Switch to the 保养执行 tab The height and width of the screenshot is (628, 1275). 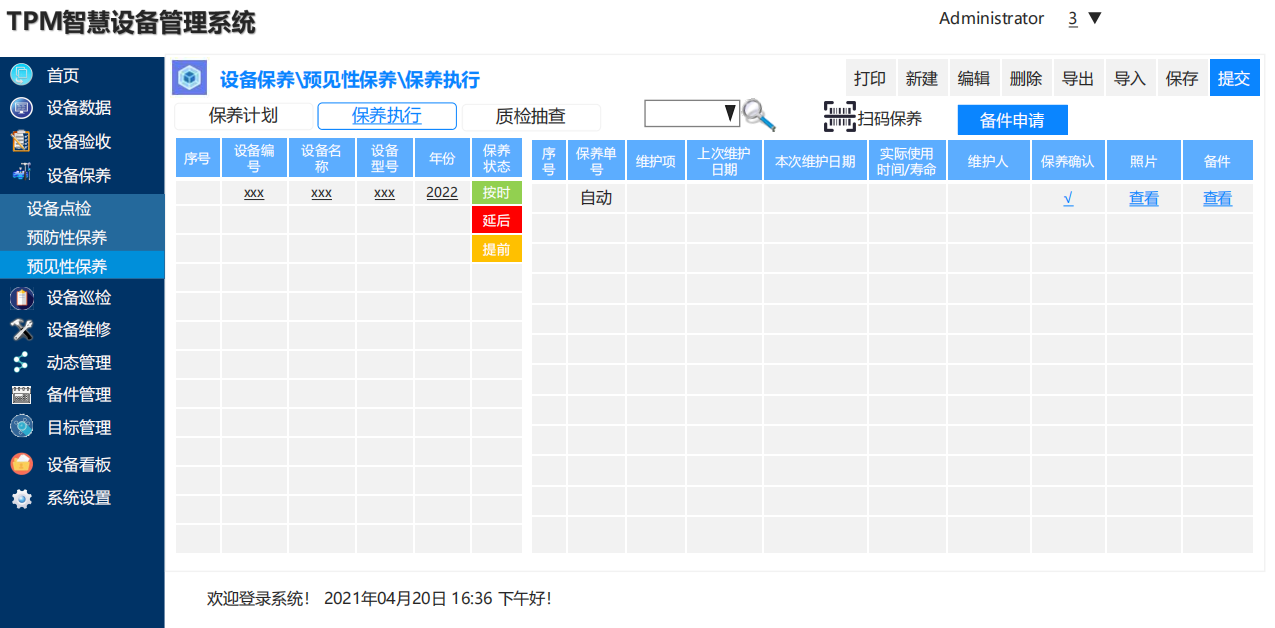[x=387, y=116]
